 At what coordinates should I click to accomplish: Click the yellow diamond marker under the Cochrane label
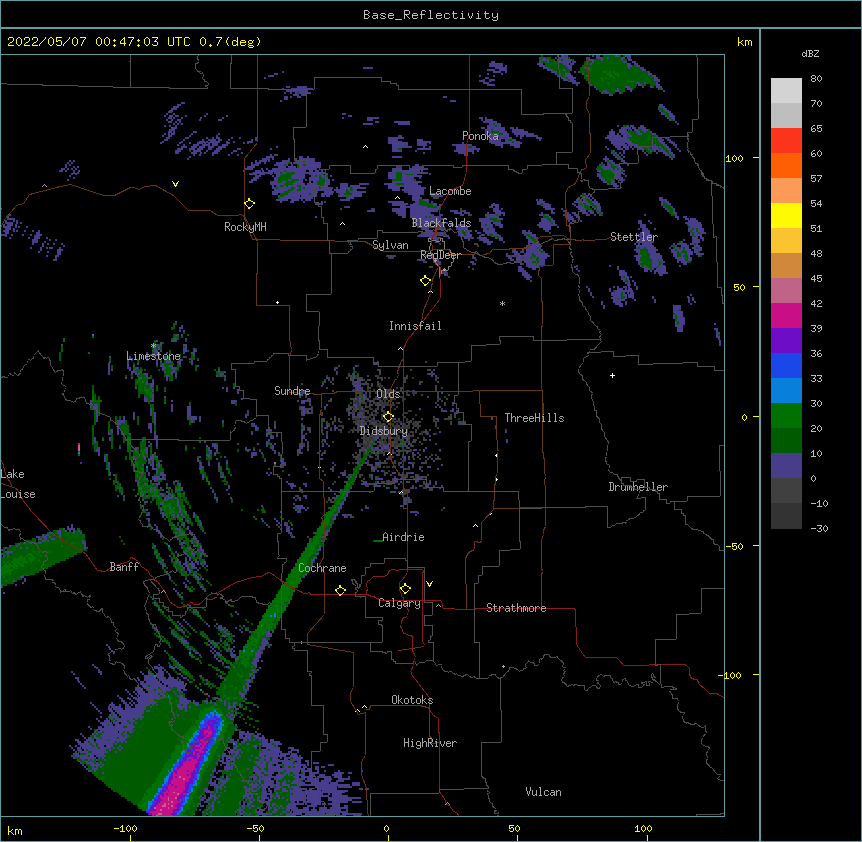(340, 590)
